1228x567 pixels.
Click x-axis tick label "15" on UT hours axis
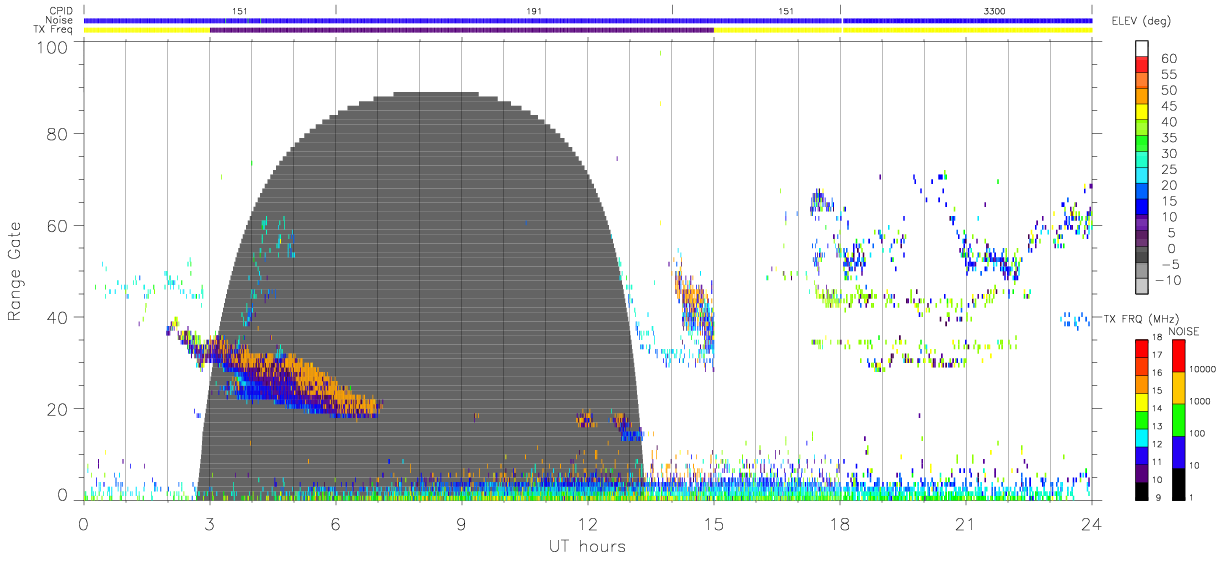tap(713, 524)
